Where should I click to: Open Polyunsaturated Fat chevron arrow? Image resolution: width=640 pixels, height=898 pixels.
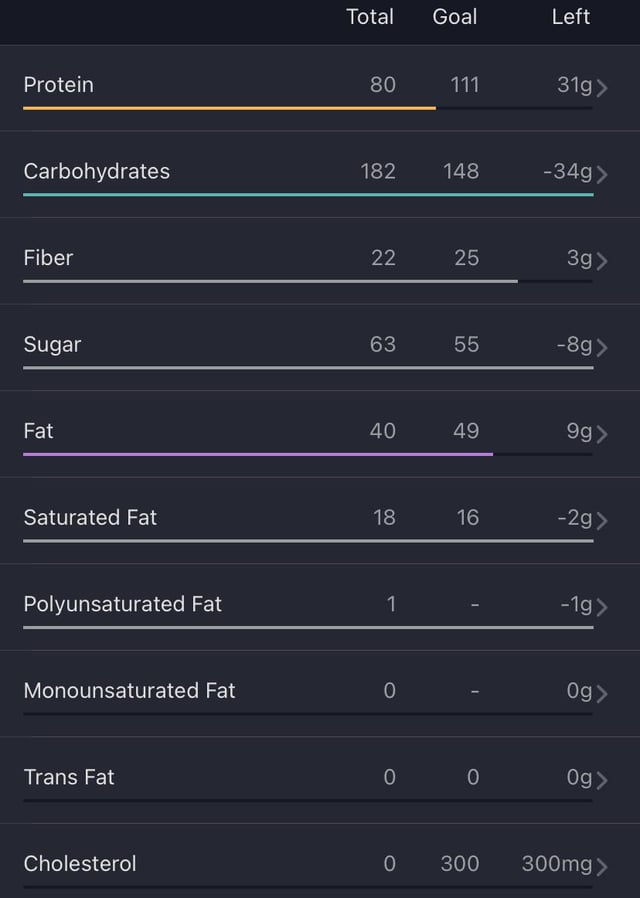click(x=602, y=607)
